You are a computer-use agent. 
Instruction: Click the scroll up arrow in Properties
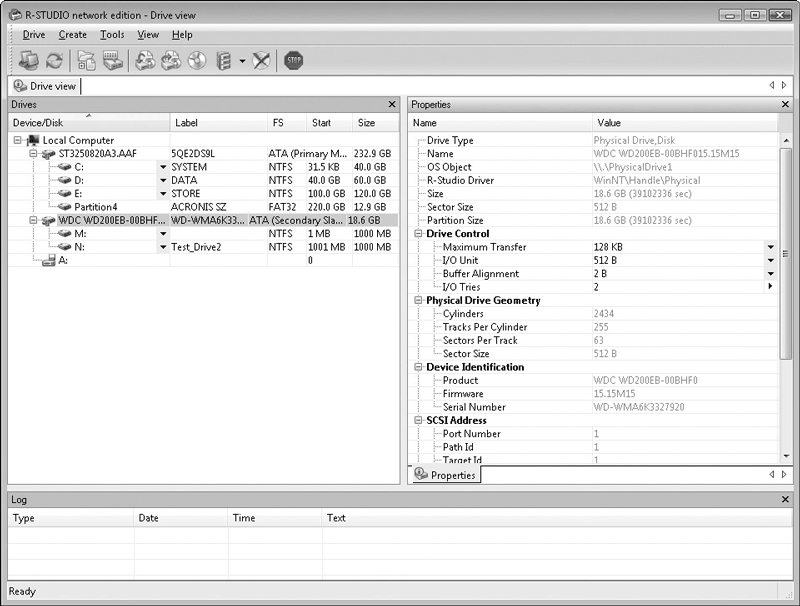[786, 140]
